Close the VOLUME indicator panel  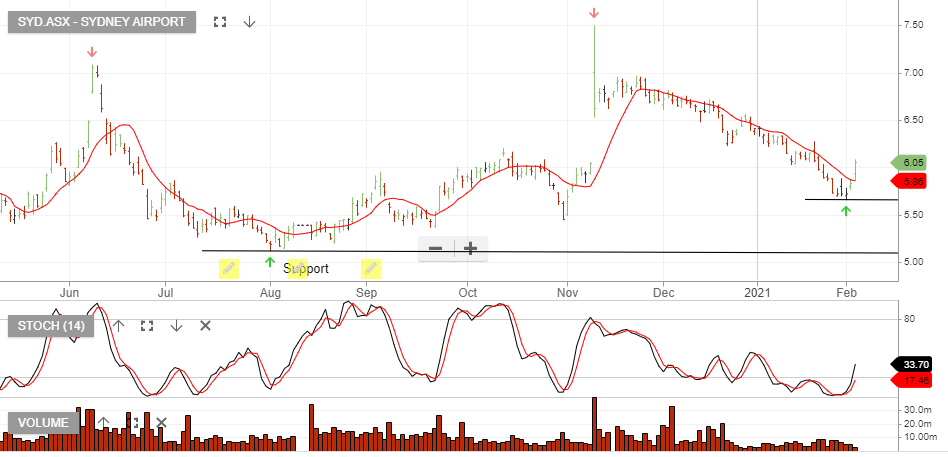point(161,423)
